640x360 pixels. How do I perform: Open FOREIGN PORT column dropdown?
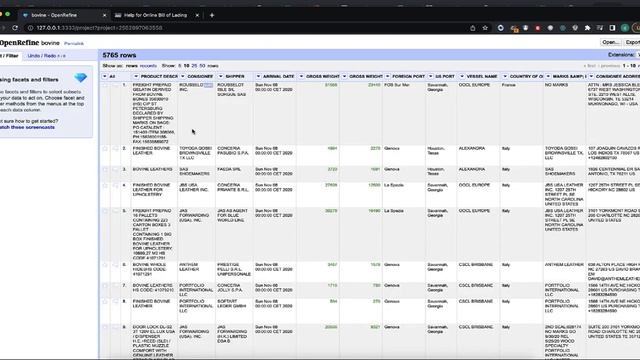point(387,76)
